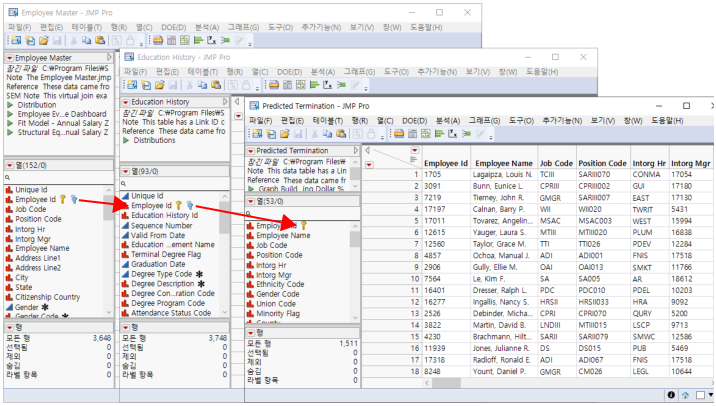The width and height of the screenshot is (716, 406).
Task: Click Copy icon in Predicted Termination toolbar
Action: click(327, 134)
